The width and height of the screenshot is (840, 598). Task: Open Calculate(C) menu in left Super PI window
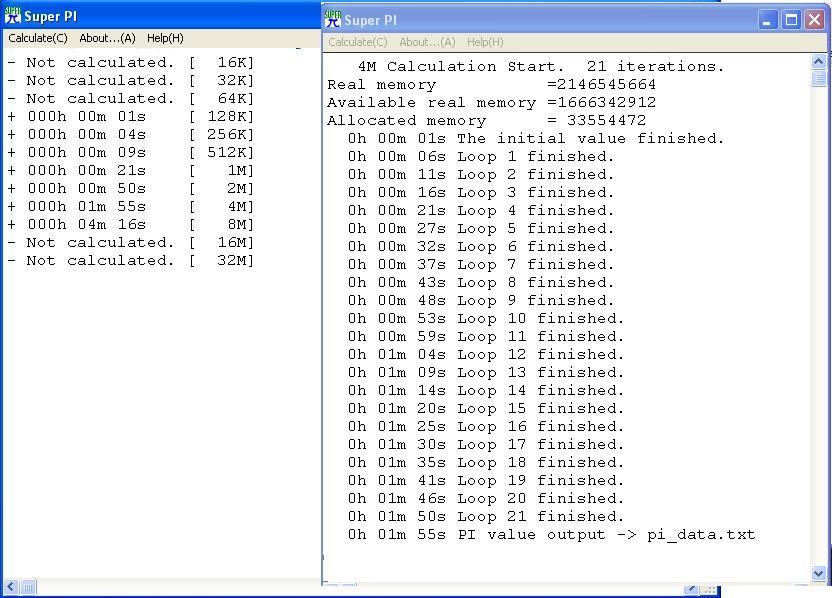click(38, 38)
